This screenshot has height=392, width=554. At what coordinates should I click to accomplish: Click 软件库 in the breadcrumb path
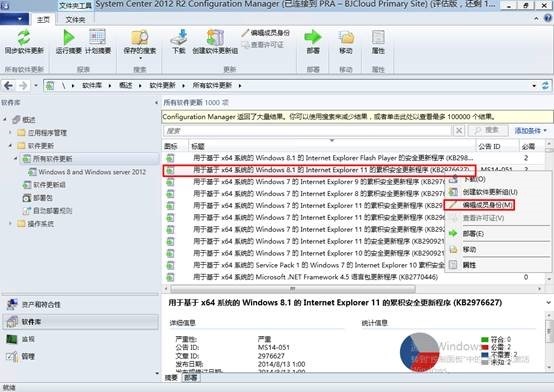92,86
